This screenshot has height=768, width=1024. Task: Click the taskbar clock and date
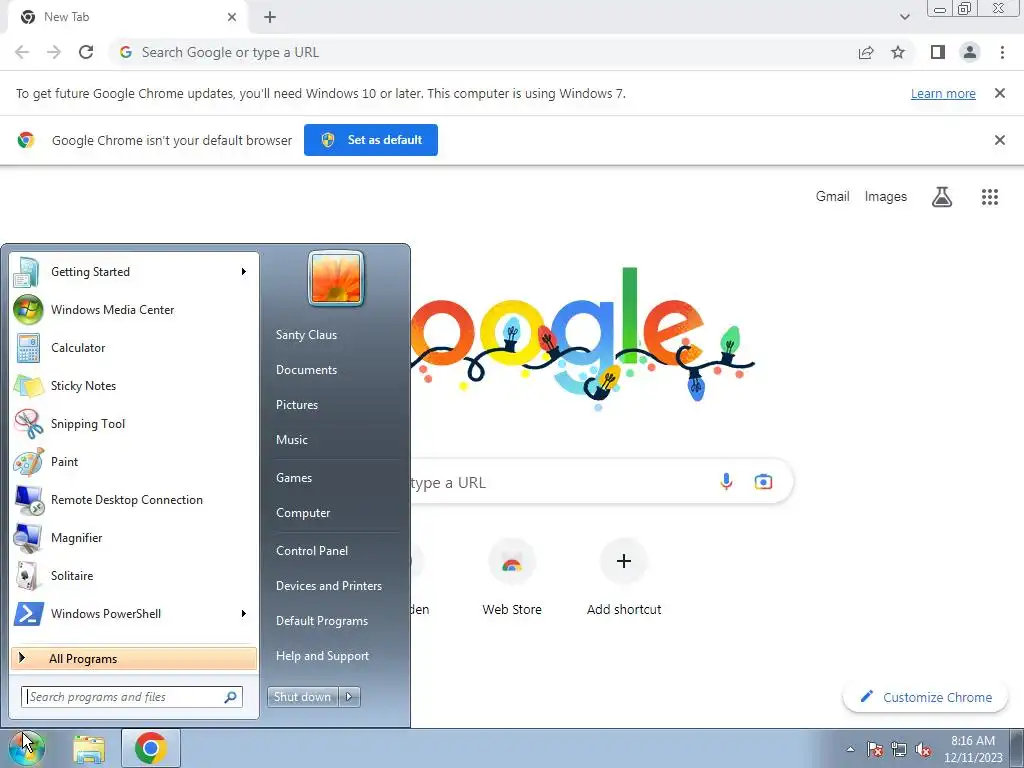[x=973, y=749]
